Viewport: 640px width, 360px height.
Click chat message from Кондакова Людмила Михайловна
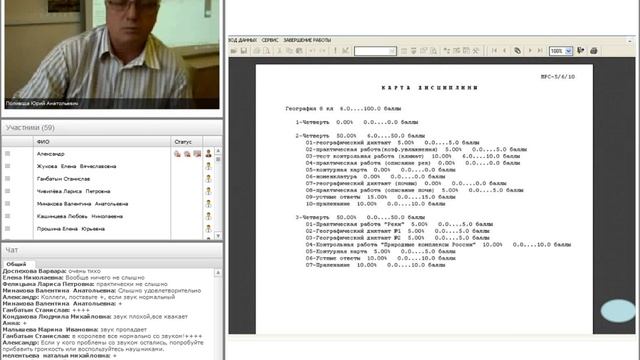click(x=95, y=317)
